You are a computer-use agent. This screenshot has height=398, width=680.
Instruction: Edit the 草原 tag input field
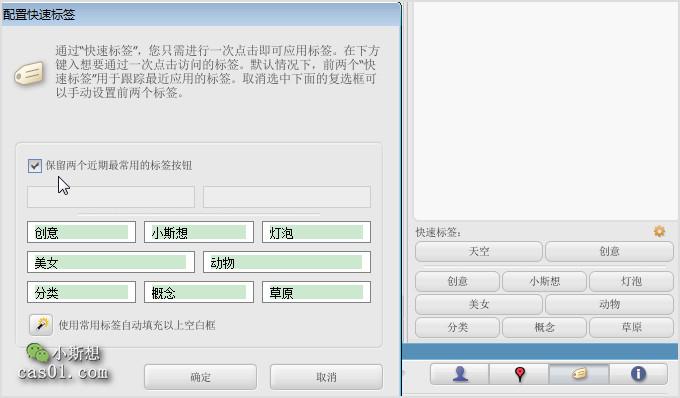pyautogui.click(x=317, y=292)
